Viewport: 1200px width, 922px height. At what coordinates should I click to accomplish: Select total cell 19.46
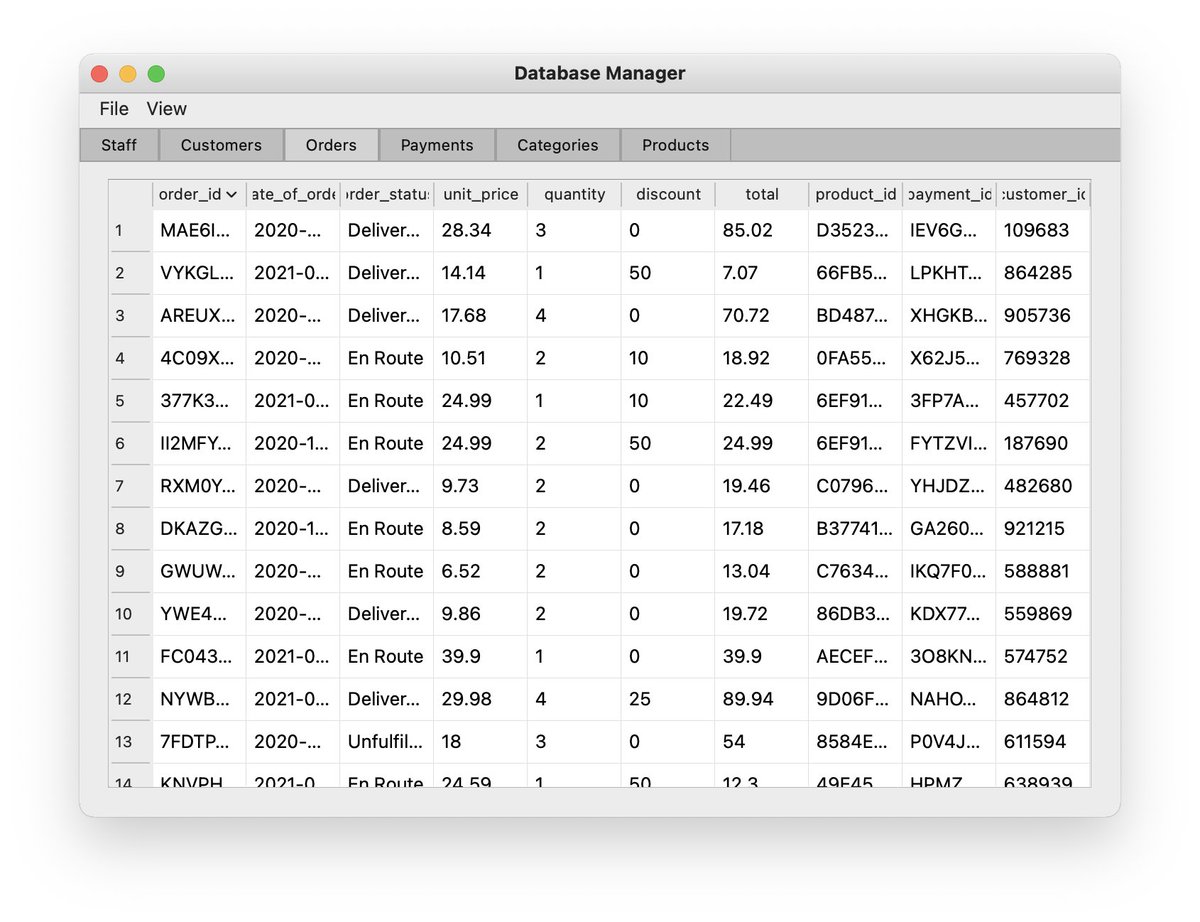762,486
